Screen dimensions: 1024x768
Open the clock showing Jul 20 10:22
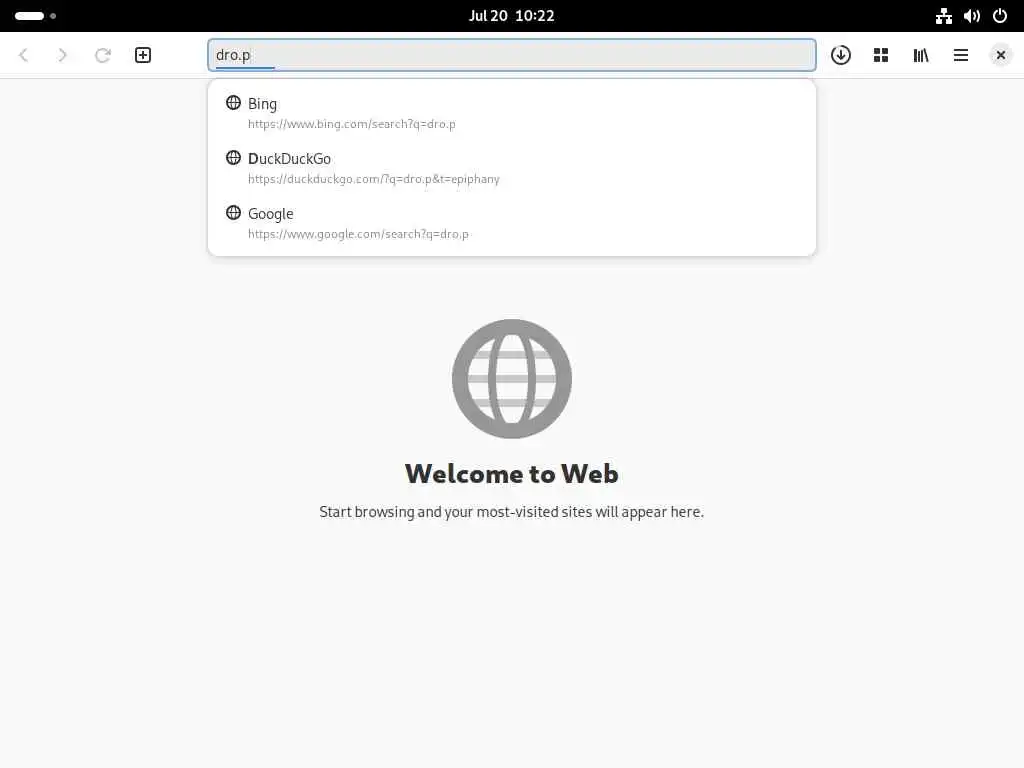(511, 16)
